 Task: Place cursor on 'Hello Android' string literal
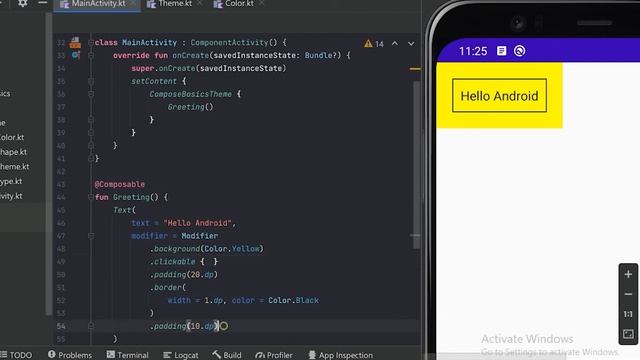198,223
